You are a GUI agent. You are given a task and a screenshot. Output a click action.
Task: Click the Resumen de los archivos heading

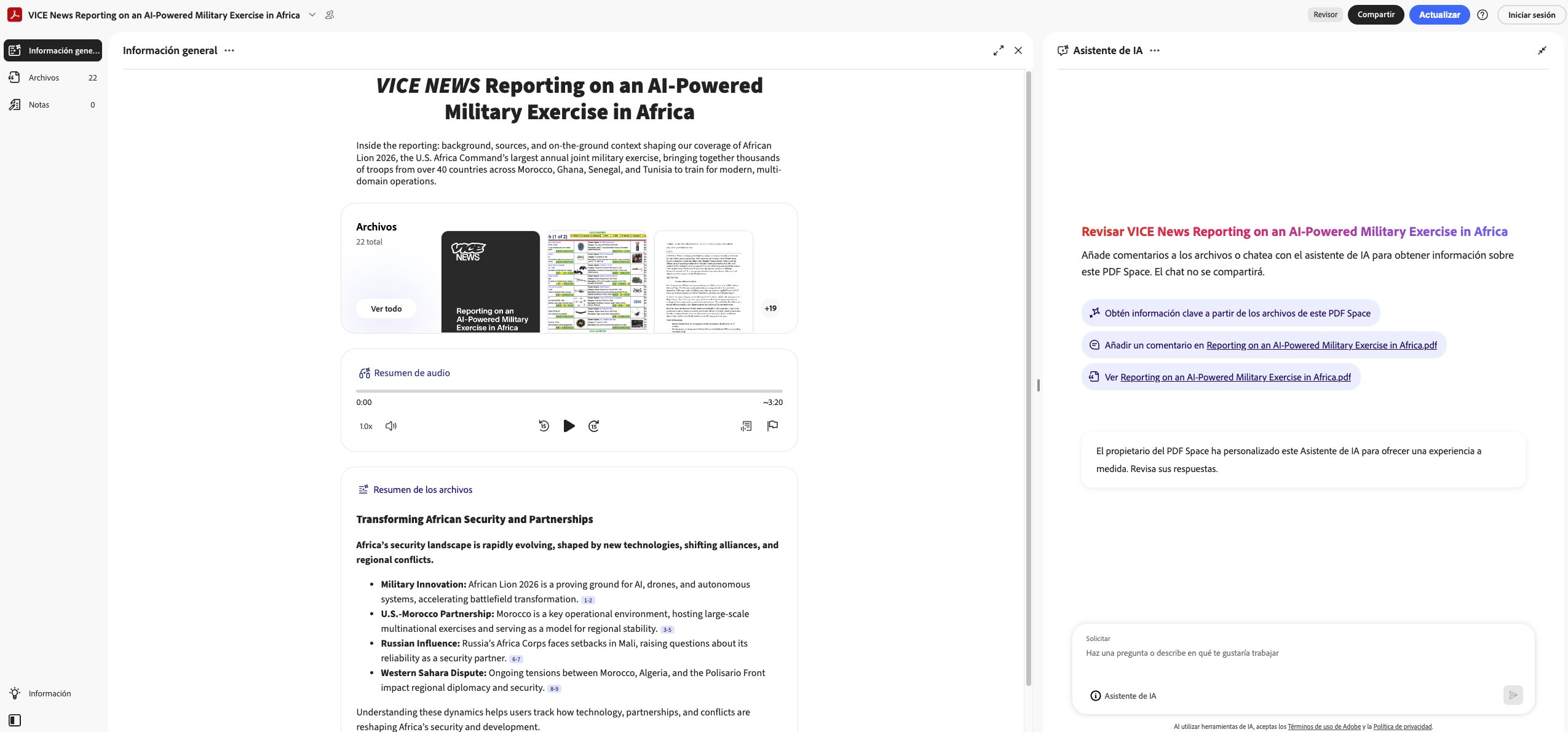pos(423,490)
